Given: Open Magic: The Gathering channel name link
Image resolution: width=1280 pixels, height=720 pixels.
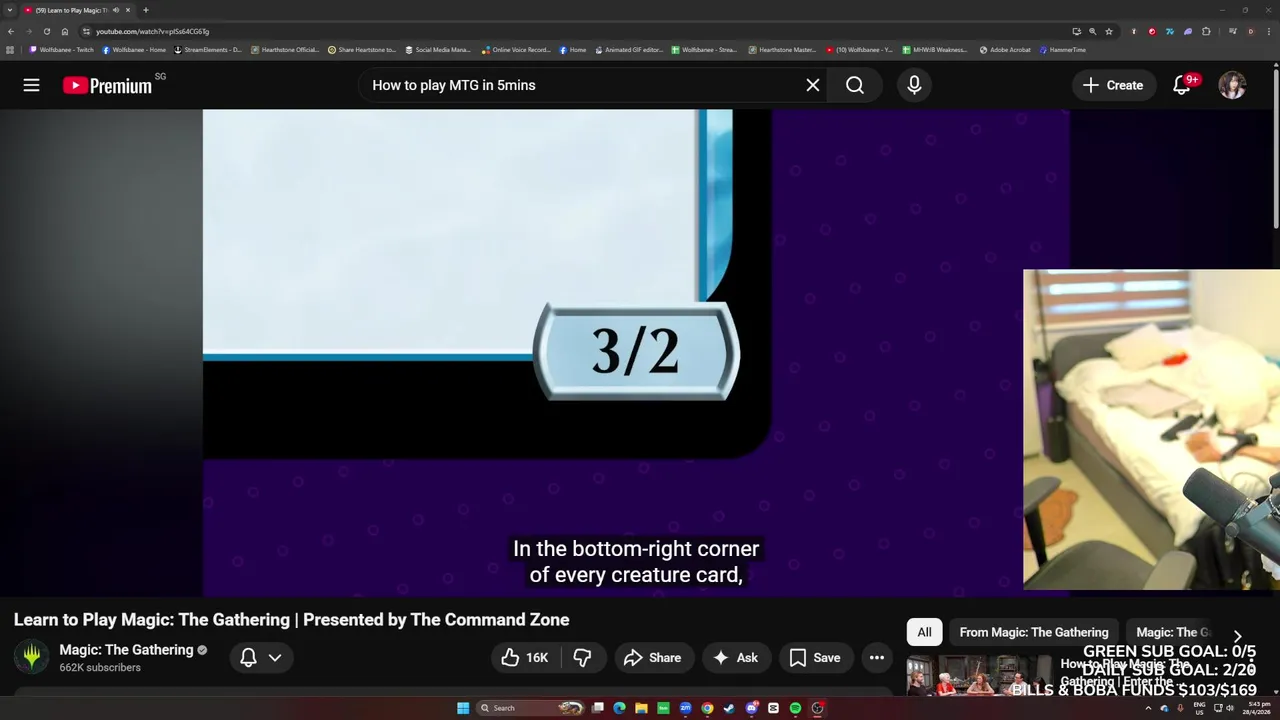Looking at the screenshot, I should point(126,650).
